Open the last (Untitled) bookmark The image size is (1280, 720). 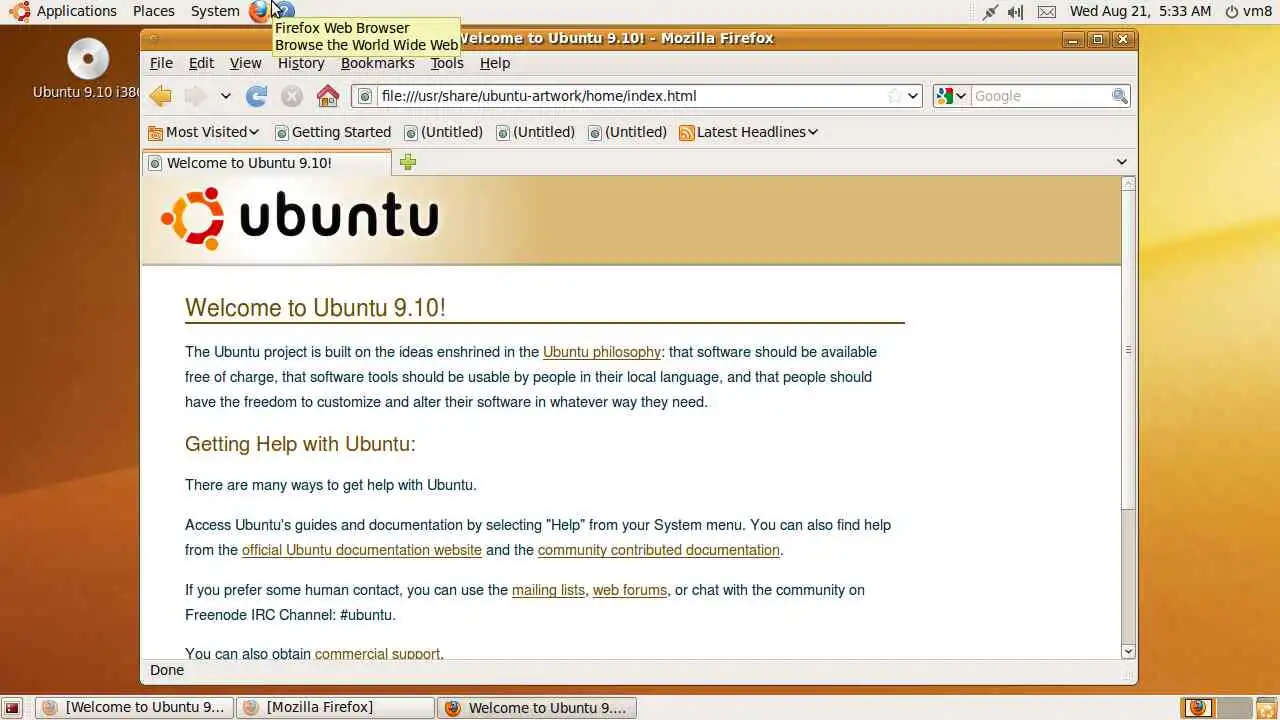tap(627, 132)
